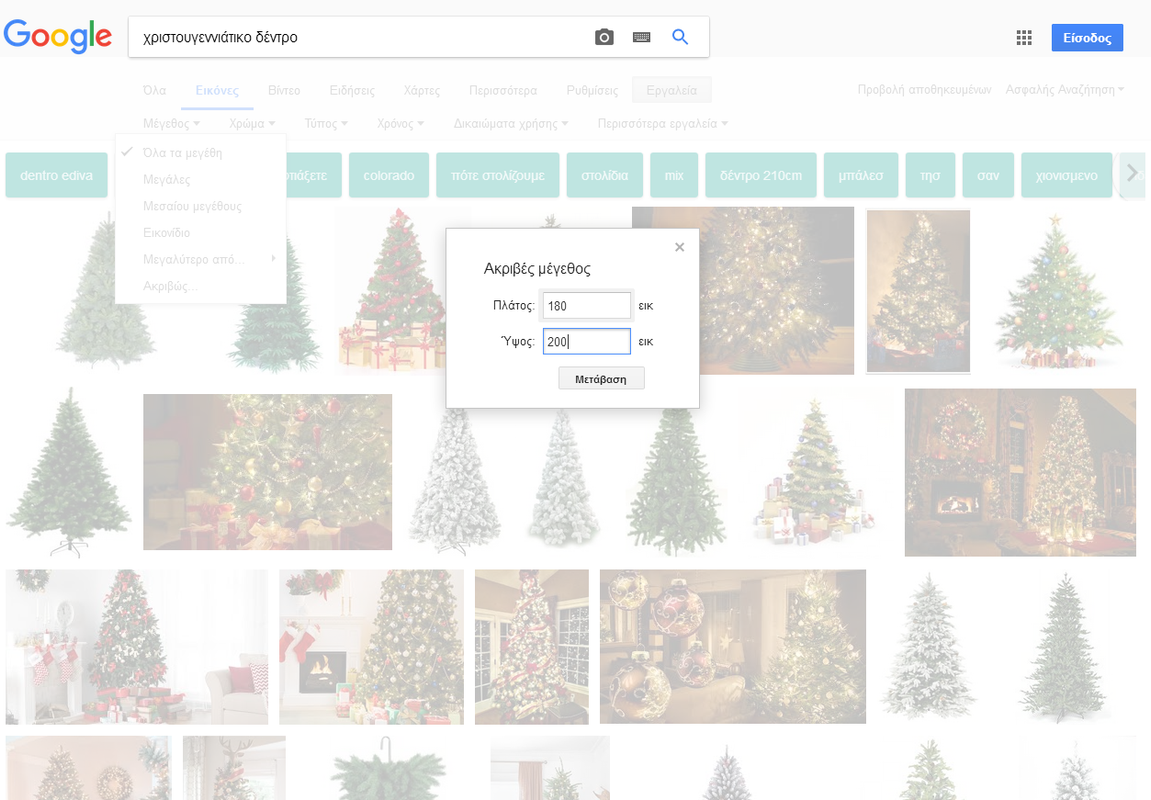The width and height of the screenshot is (1151, 800).
Task: Open the Google apps grid icon
Action: (x=1024, y=37)
